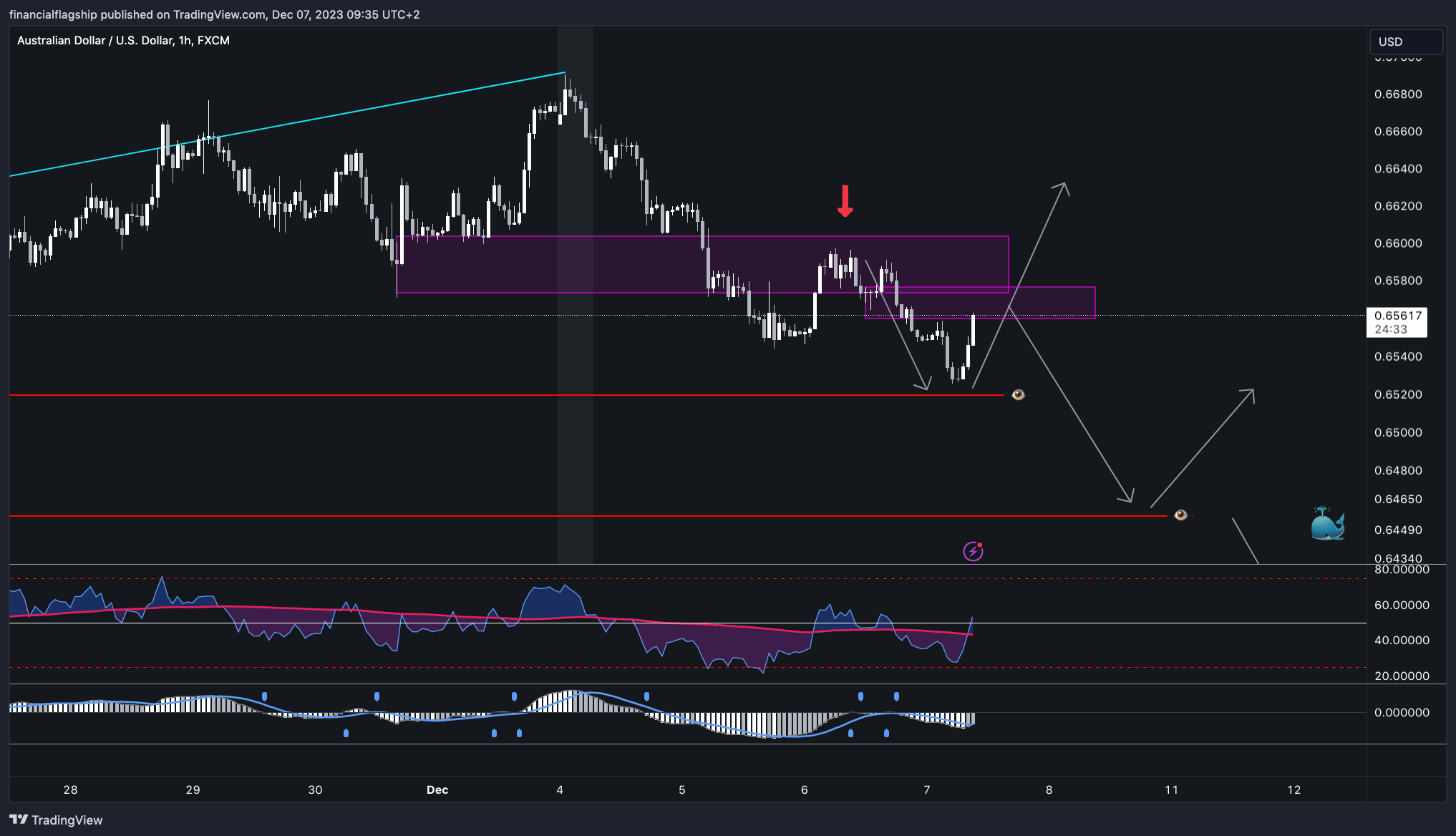
Task: Click price level 0.66200 on price axis
Action: [1398, 205]
